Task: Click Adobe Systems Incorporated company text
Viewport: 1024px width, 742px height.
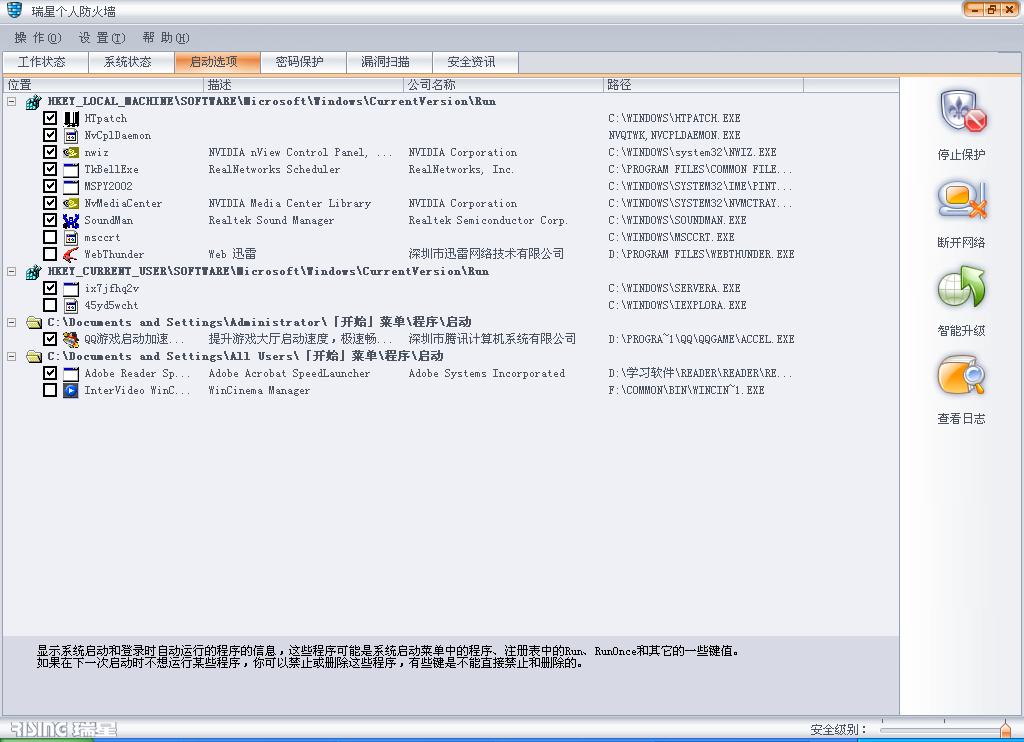Action: [487, 373]
